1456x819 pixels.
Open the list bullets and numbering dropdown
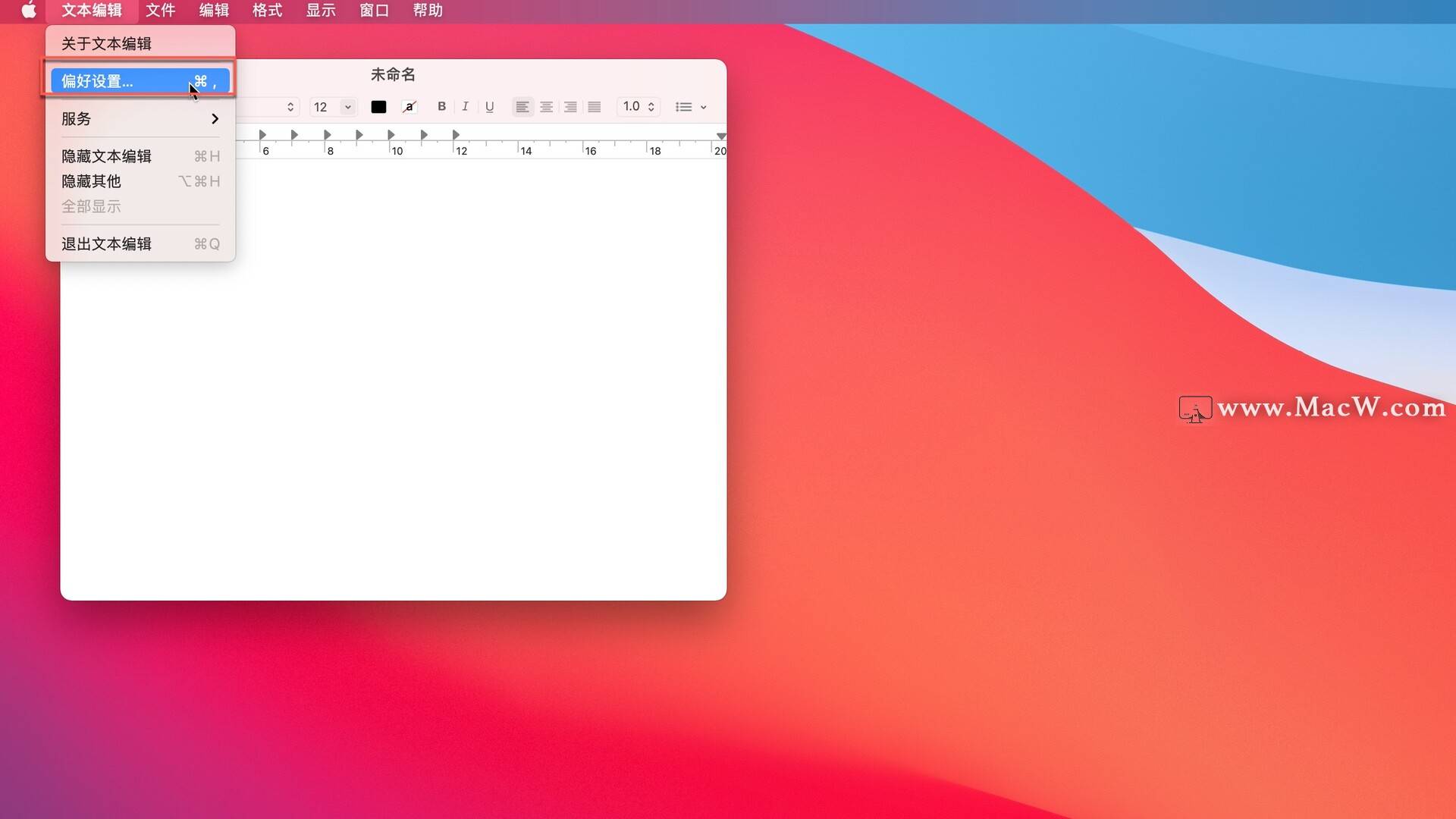(691, 107)
